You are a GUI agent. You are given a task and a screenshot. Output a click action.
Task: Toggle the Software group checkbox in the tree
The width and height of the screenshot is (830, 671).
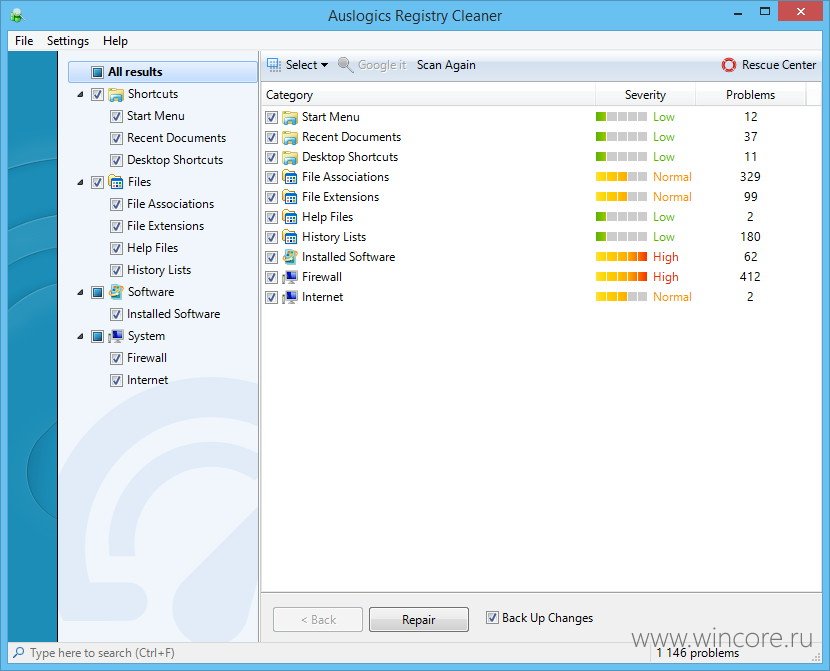coord(97,292)
